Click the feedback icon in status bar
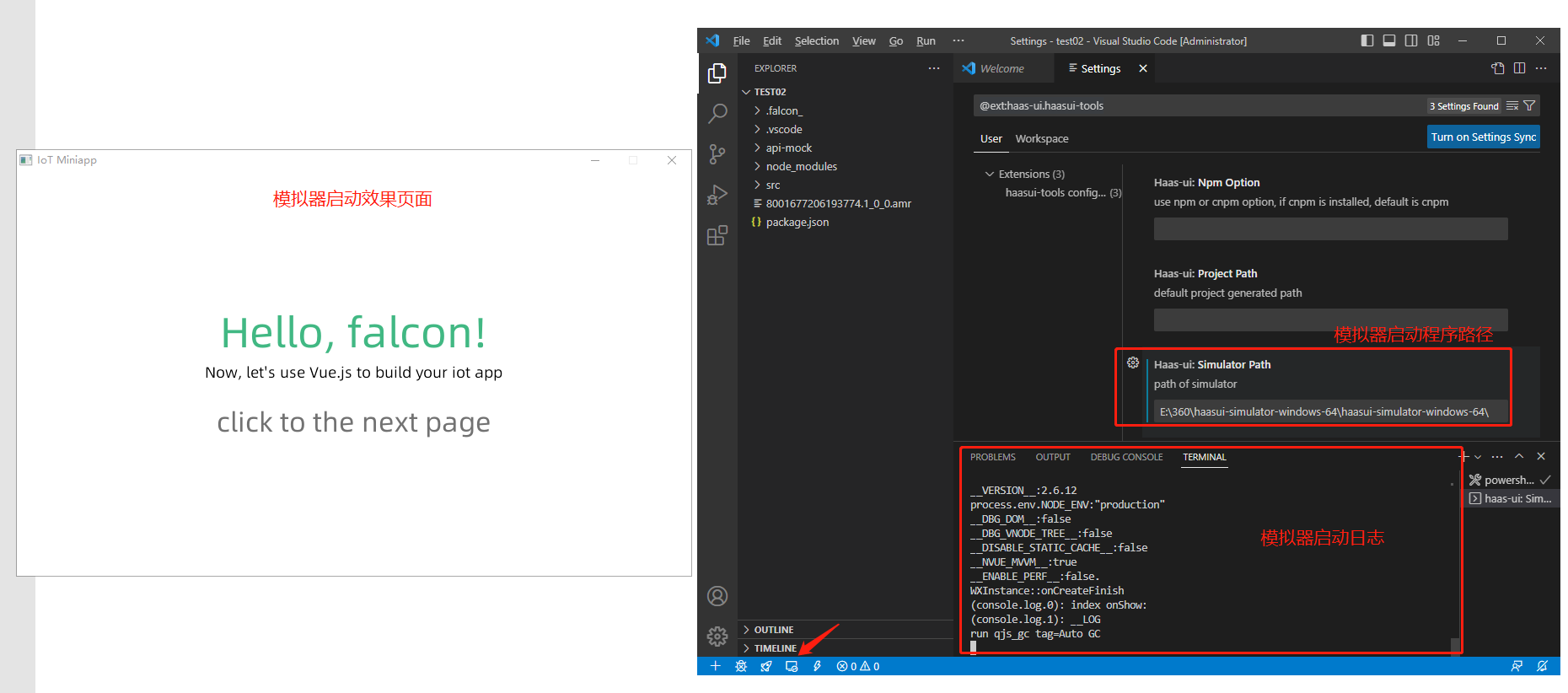Viewport: 1568px width, 693px height. coord(1517,666)
